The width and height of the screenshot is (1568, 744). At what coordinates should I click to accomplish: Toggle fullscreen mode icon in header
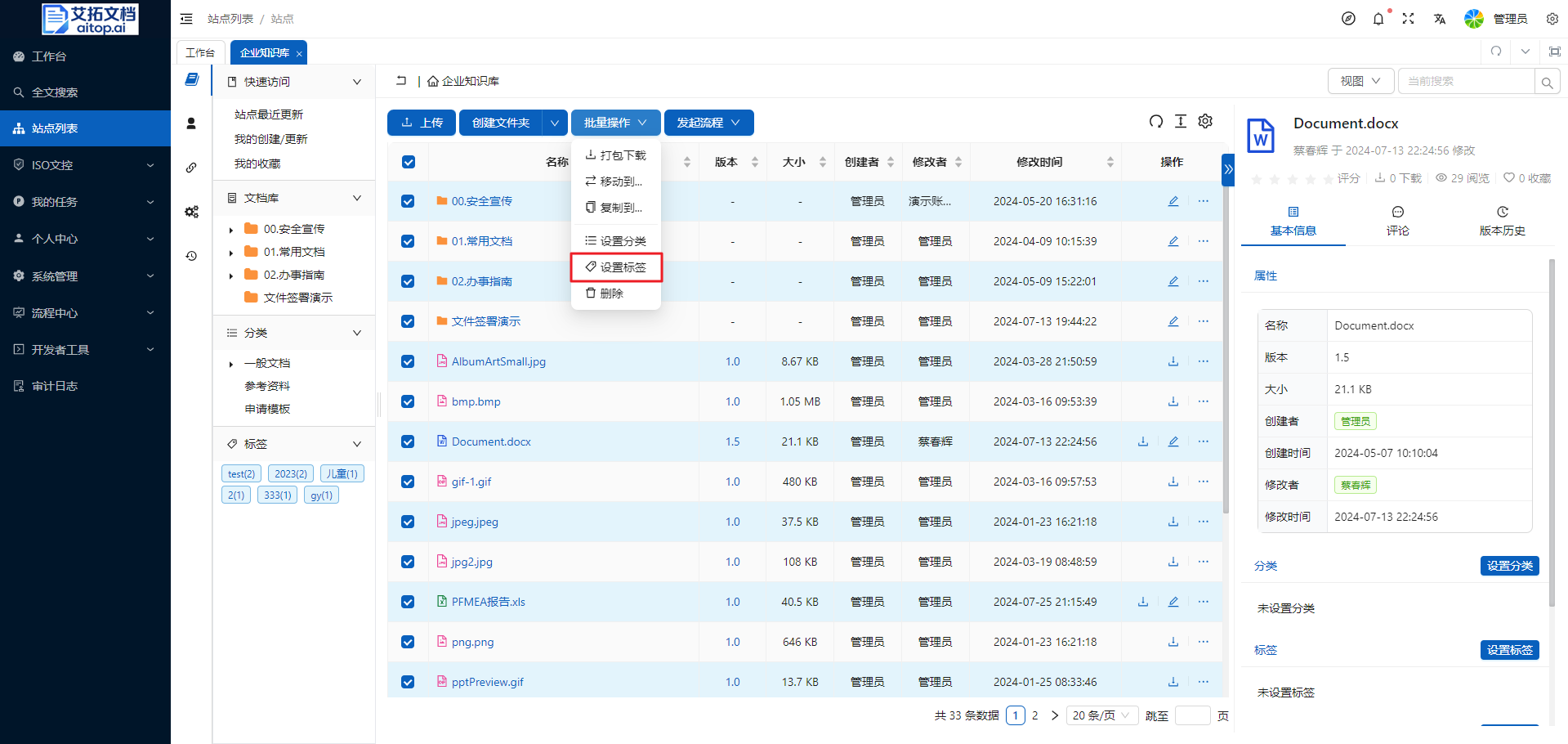click(x=1408, y=19)
